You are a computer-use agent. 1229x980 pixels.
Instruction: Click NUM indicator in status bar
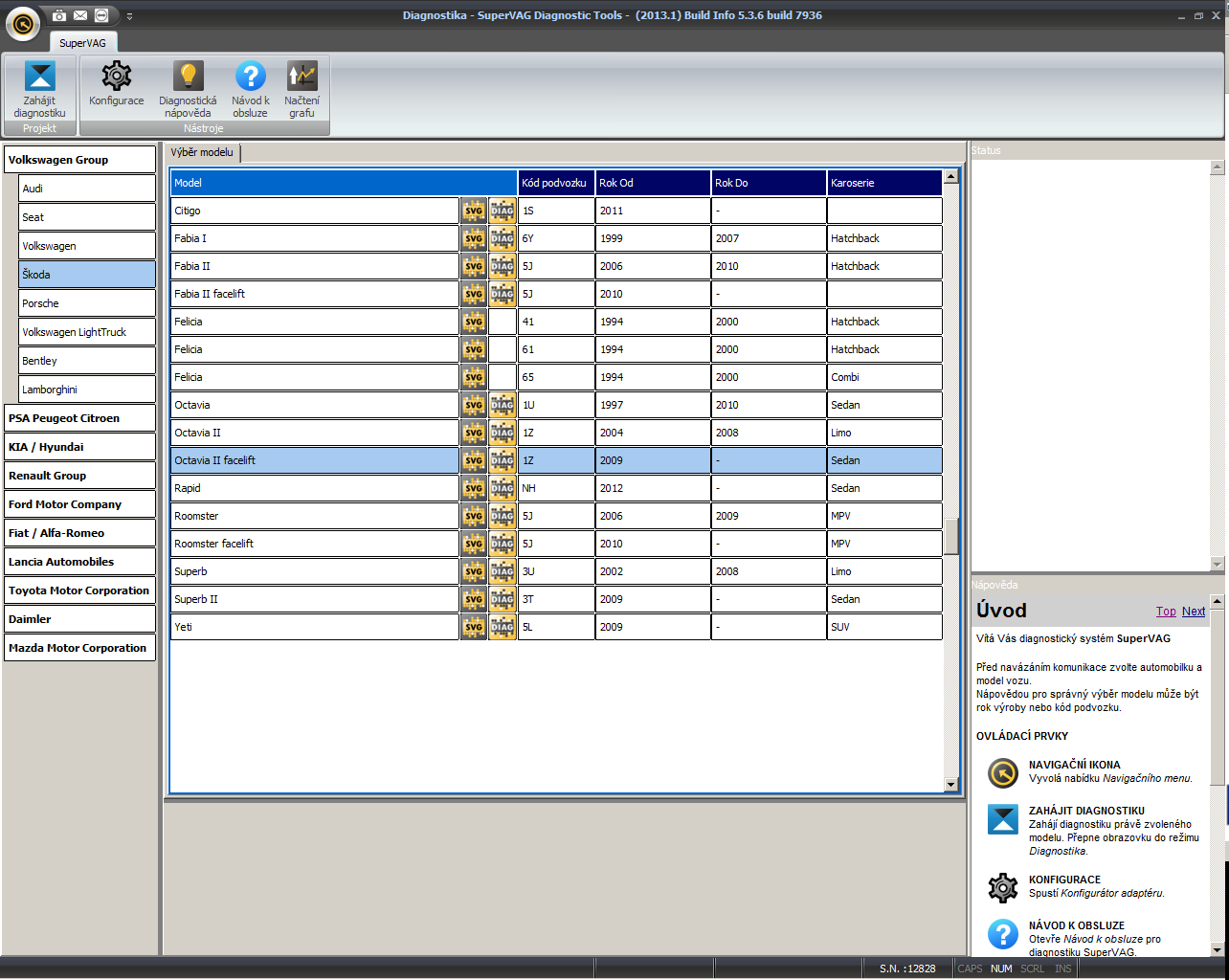tap(1001, 969)
